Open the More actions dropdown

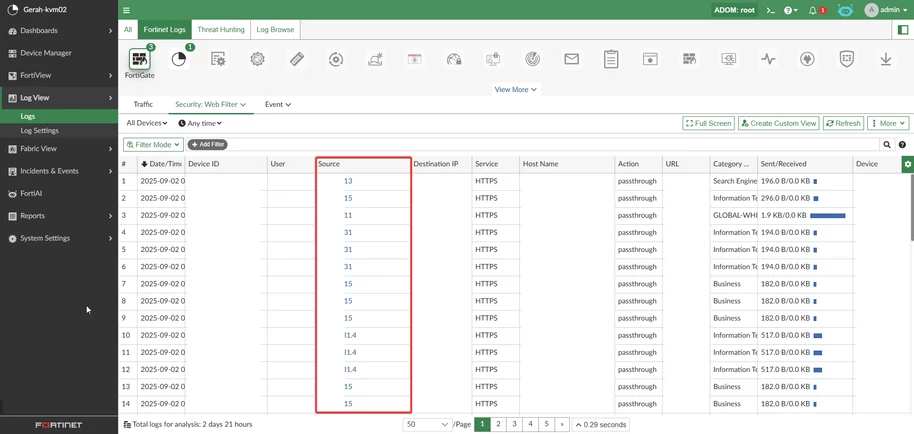point(888,123)
